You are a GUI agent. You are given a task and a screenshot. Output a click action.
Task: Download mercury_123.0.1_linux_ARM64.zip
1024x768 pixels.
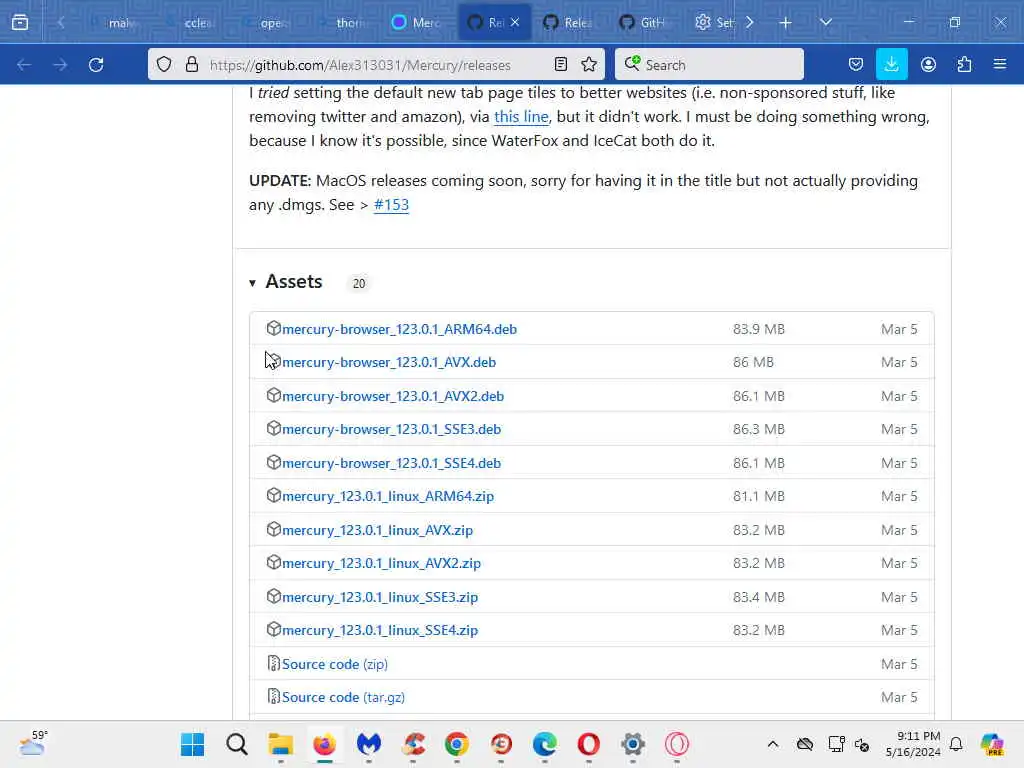388,496
